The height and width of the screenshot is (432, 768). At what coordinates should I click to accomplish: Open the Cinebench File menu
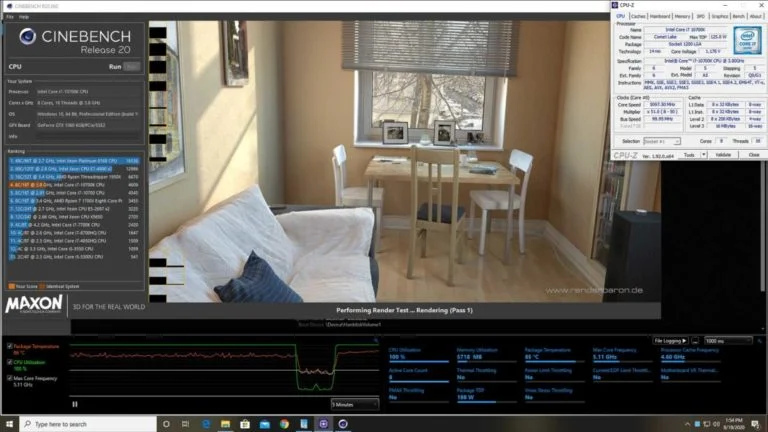[10, 17]
